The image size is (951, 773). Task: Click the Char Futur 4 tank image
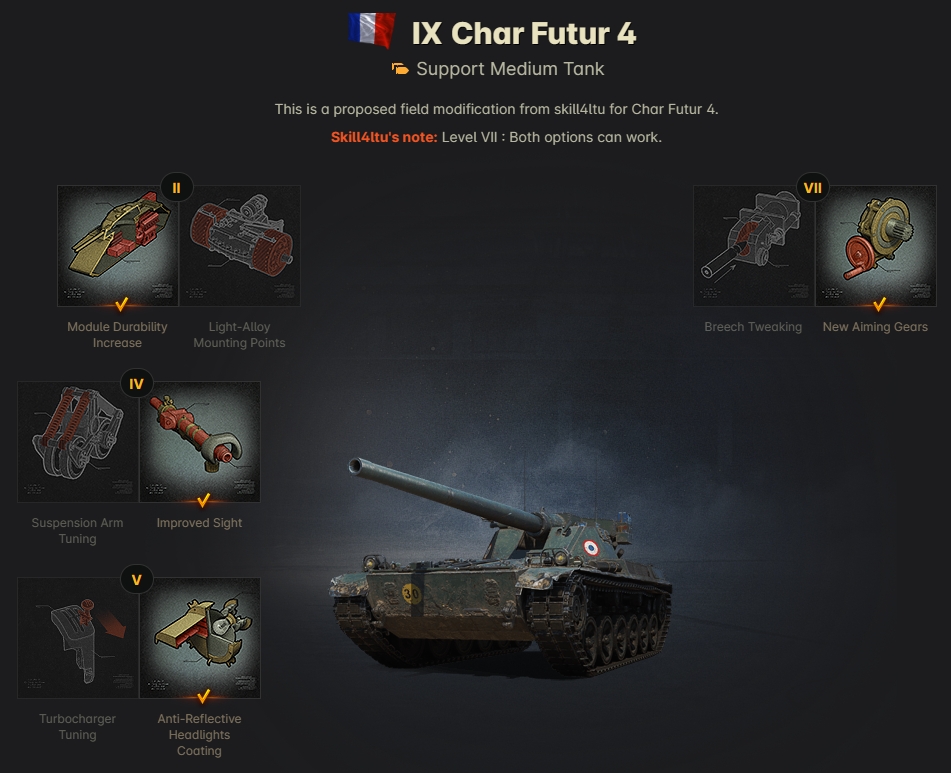tap(500, 567)
